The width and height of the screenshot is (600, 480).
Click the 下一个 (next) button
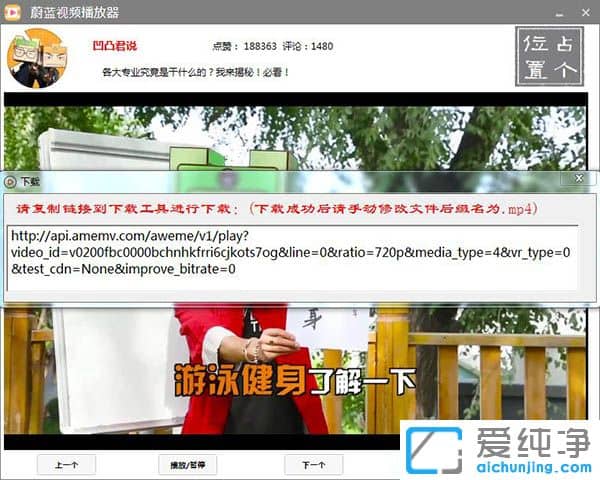(313, 465)
